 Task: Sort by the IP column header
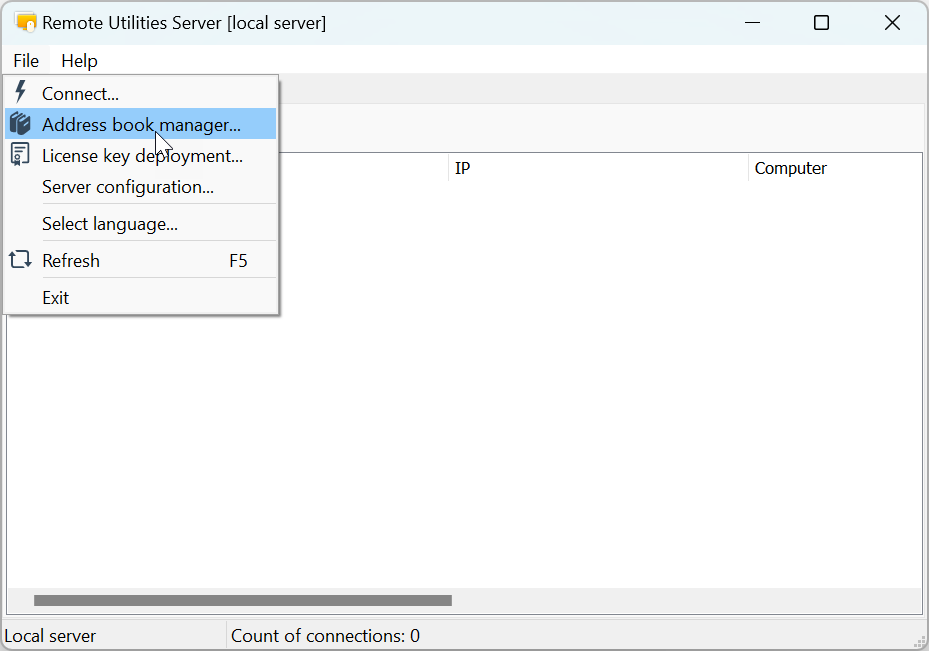click(597, 168)
